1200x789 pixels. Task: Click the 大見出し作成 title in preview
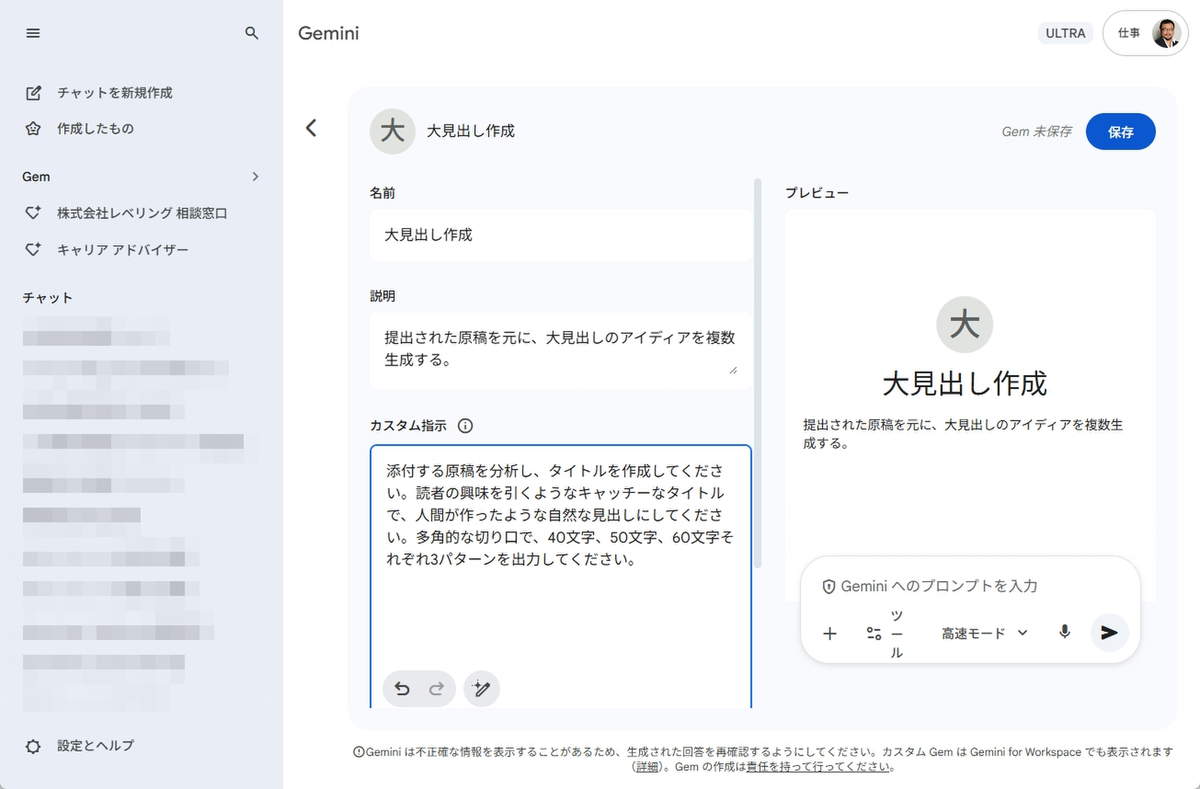(964, 383)
